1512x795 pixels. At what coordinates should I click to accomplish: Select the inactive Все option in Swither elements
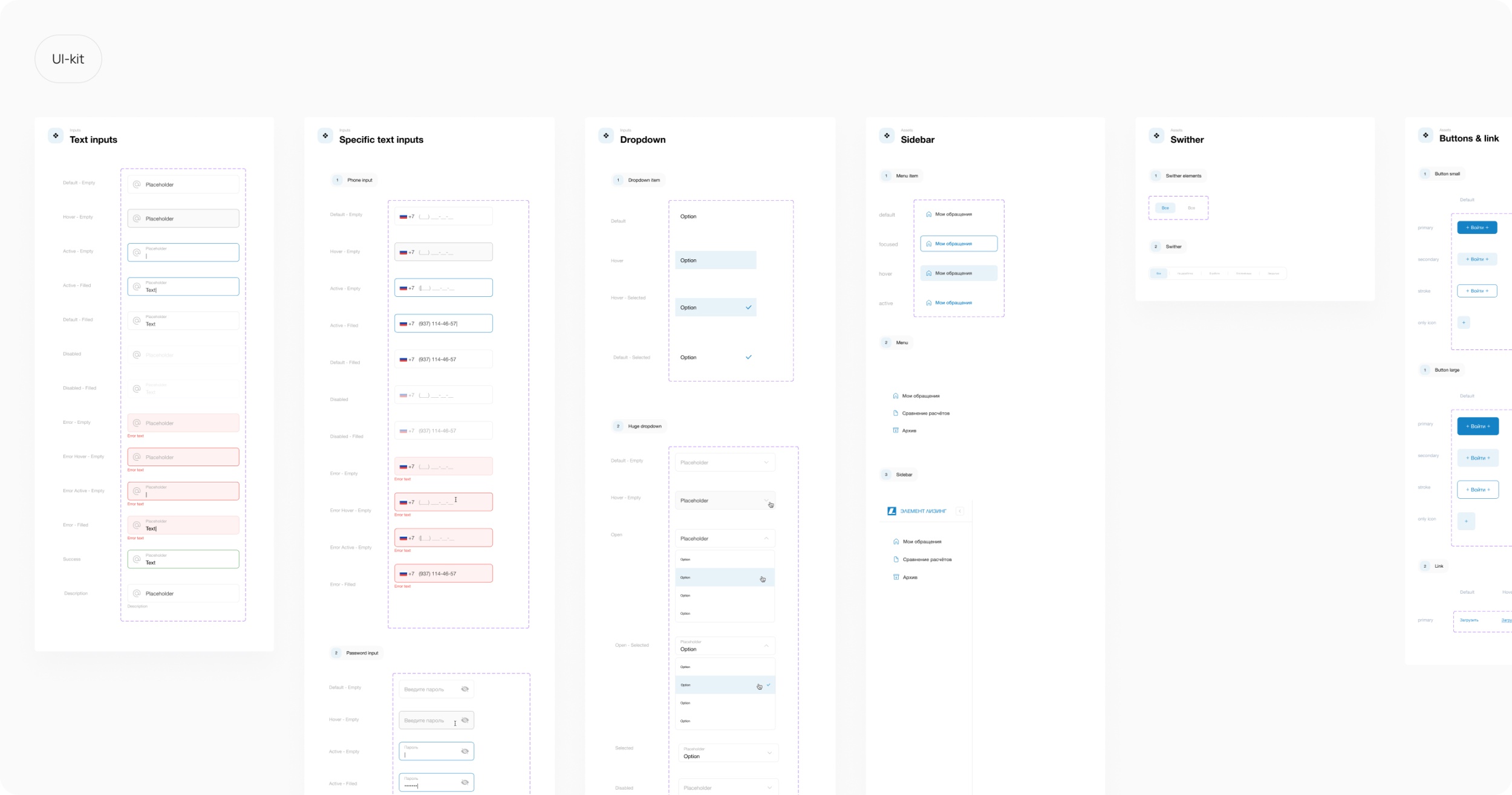pos(1191,208)
